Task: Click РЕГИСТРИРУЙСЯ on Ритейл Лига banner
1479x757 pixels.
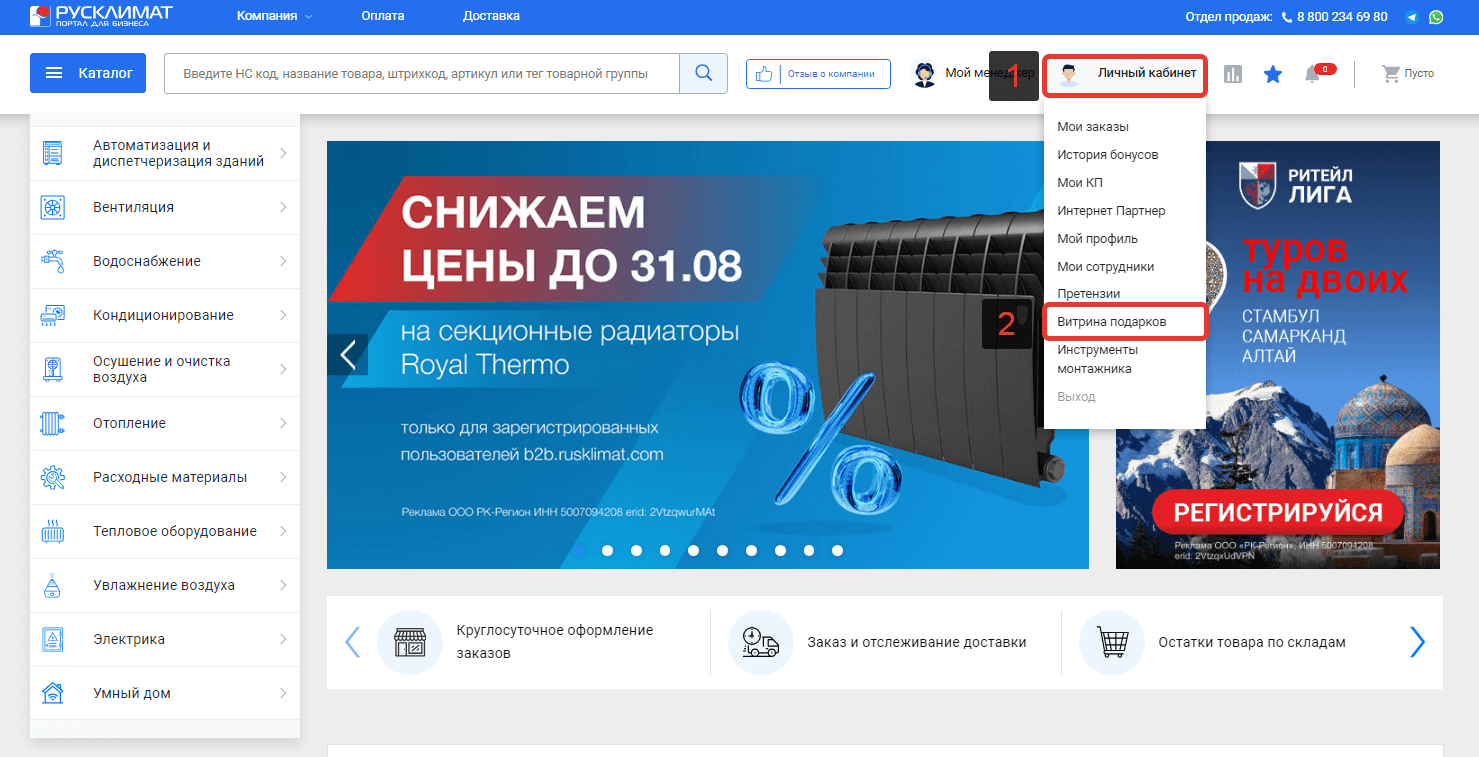Action: 1277,513
